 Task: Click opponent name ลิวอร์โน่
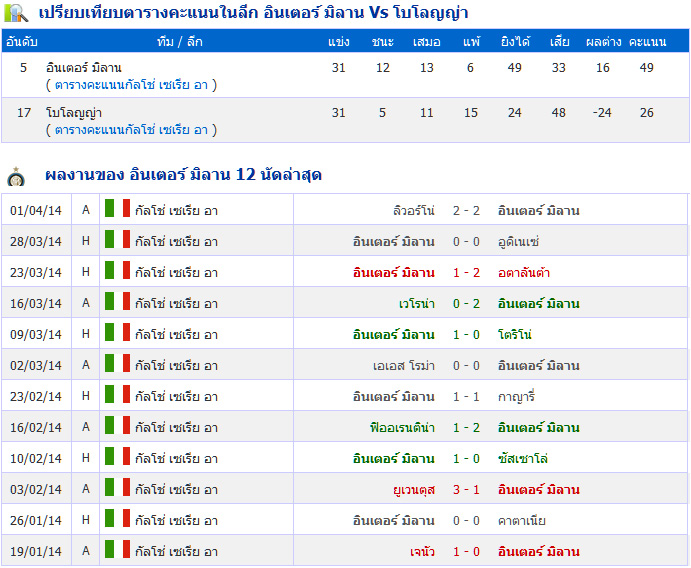point(414,211)
